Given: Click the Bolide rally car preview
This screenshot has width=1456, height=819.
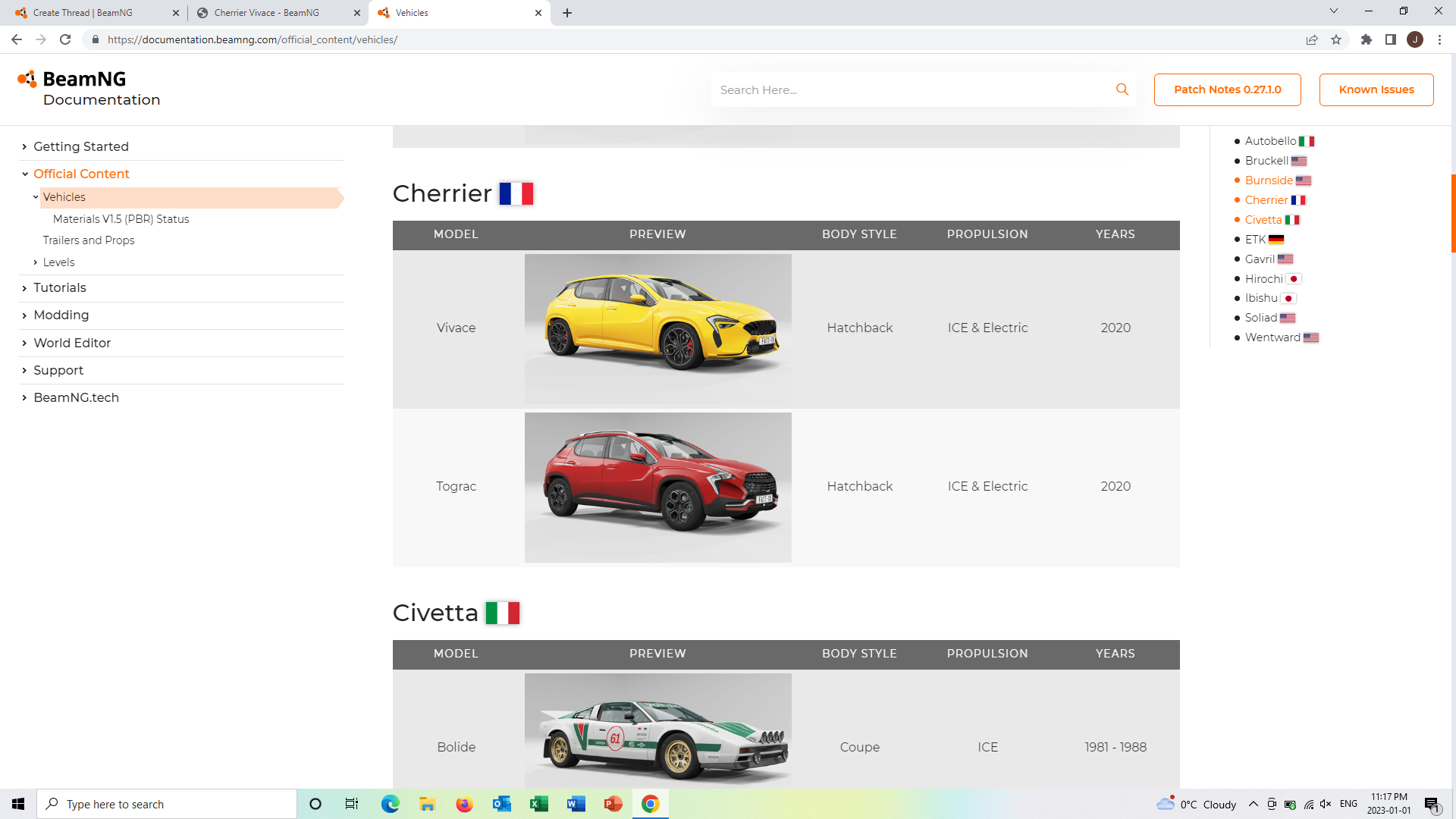Looking at the screenshot, I should coord(658,731).
